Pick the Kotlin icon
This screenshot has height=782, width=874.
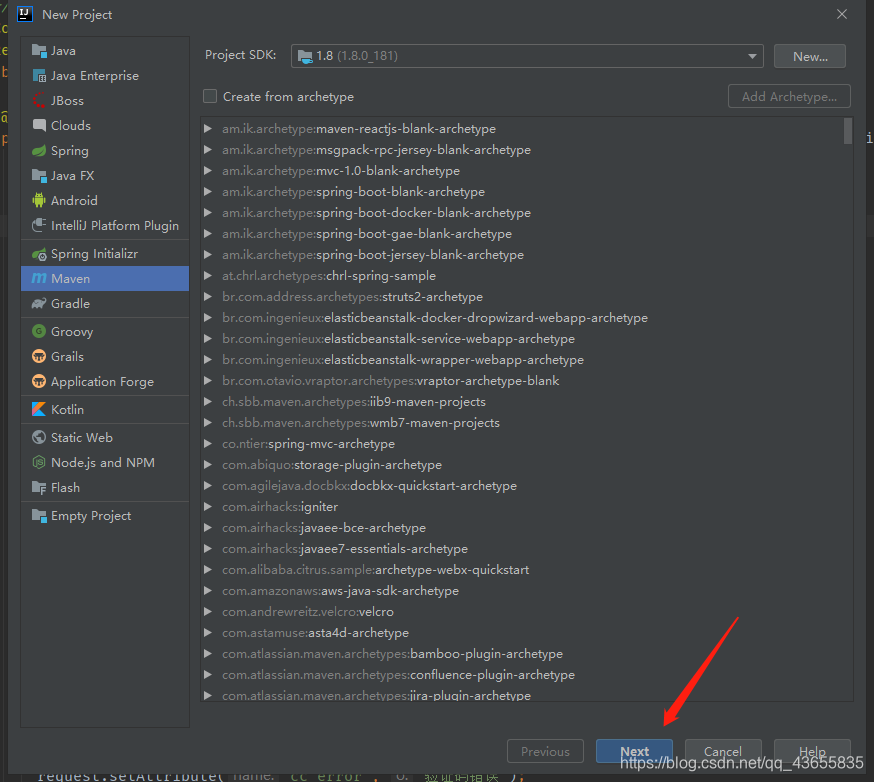[x=39, y=409]
